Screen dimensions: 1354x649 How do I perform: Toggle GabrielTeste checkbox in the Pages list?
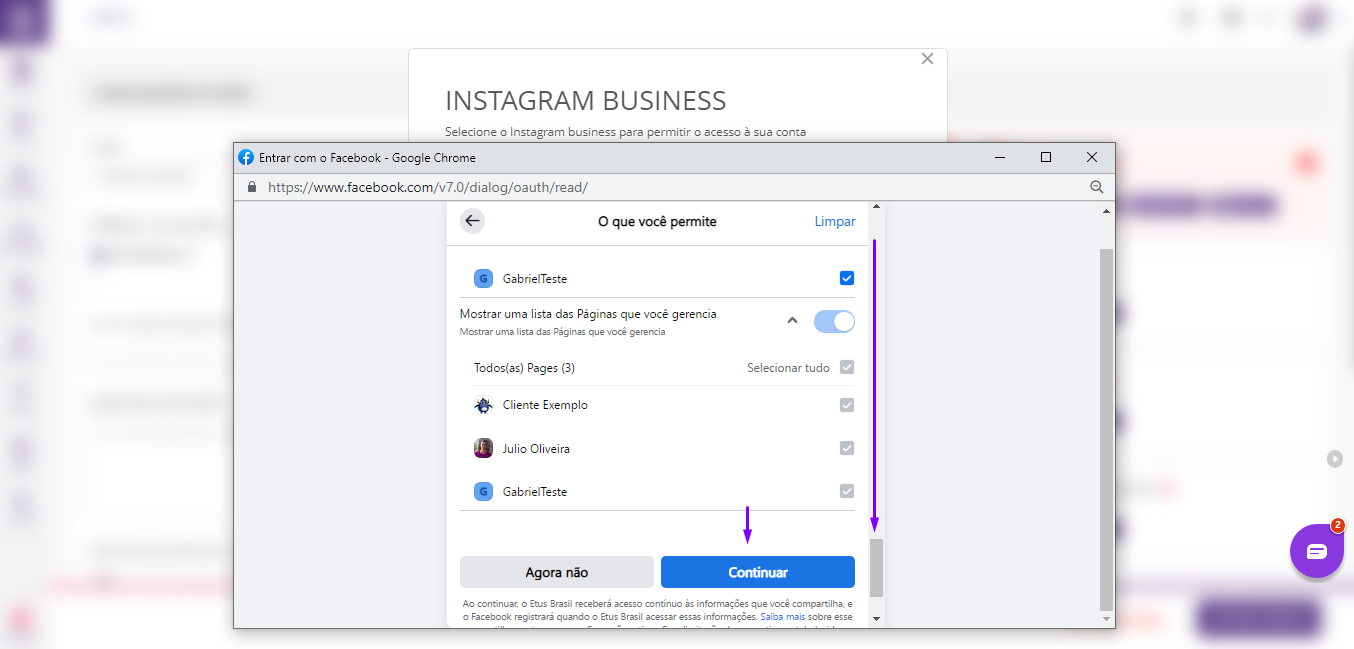pyautogui.click(x=847, y=491)
